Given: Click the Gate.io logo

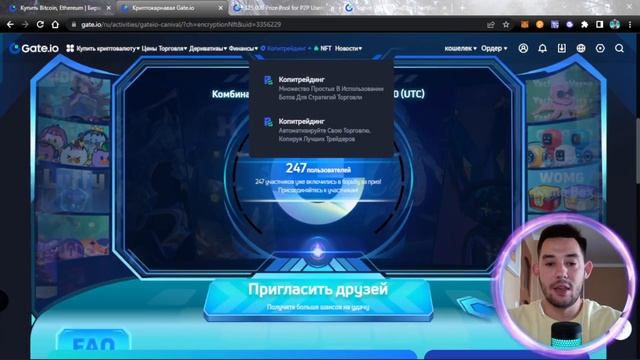Looking at the screenshot, I should (34, 49).
